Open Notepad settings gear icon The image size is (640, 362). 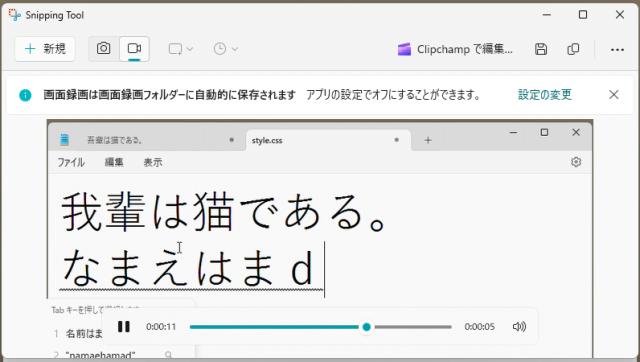click(x=576, y=162)
